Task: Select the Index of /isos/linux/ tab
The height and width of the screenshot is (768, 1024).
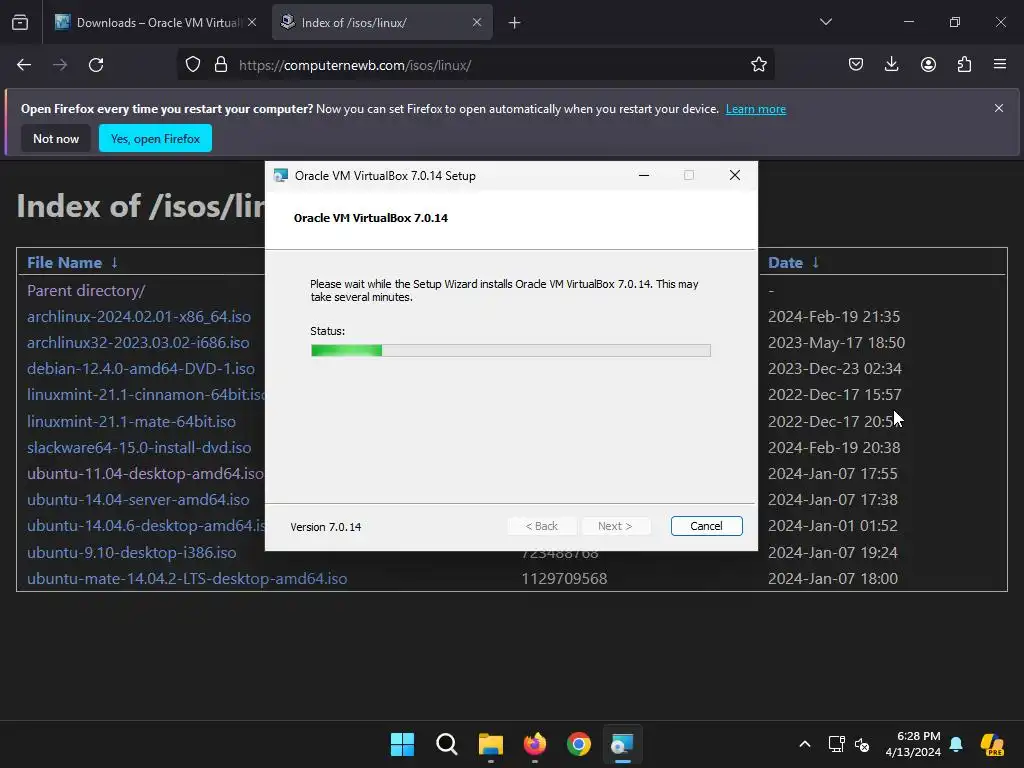Action: 382,23
